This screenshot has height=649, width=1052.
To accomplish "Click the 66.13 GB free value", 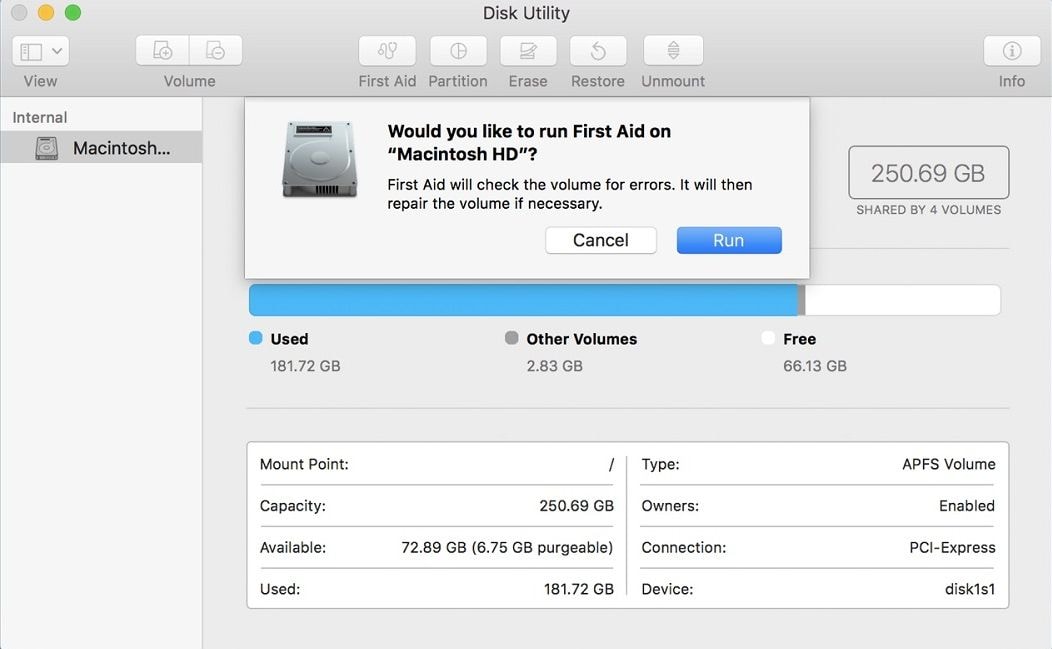I will (x=814, y=366).
